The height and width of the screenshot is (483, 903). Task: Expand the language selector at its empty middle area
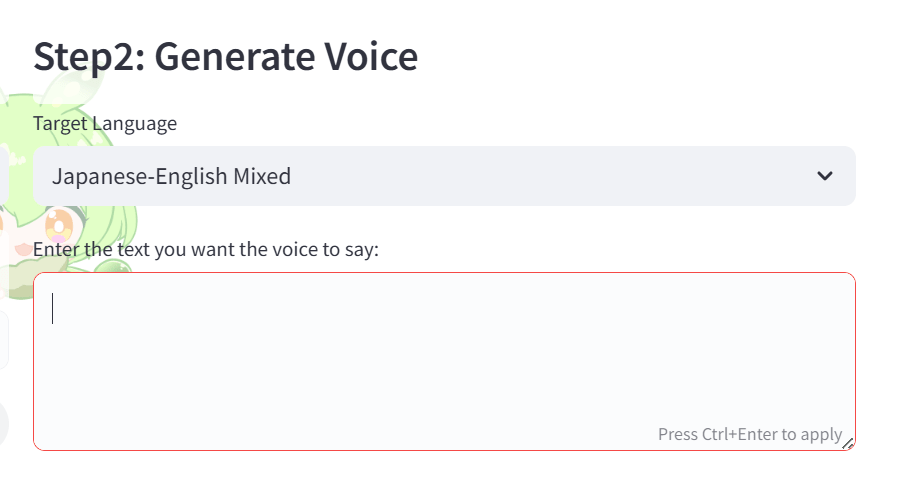[550, 176]
